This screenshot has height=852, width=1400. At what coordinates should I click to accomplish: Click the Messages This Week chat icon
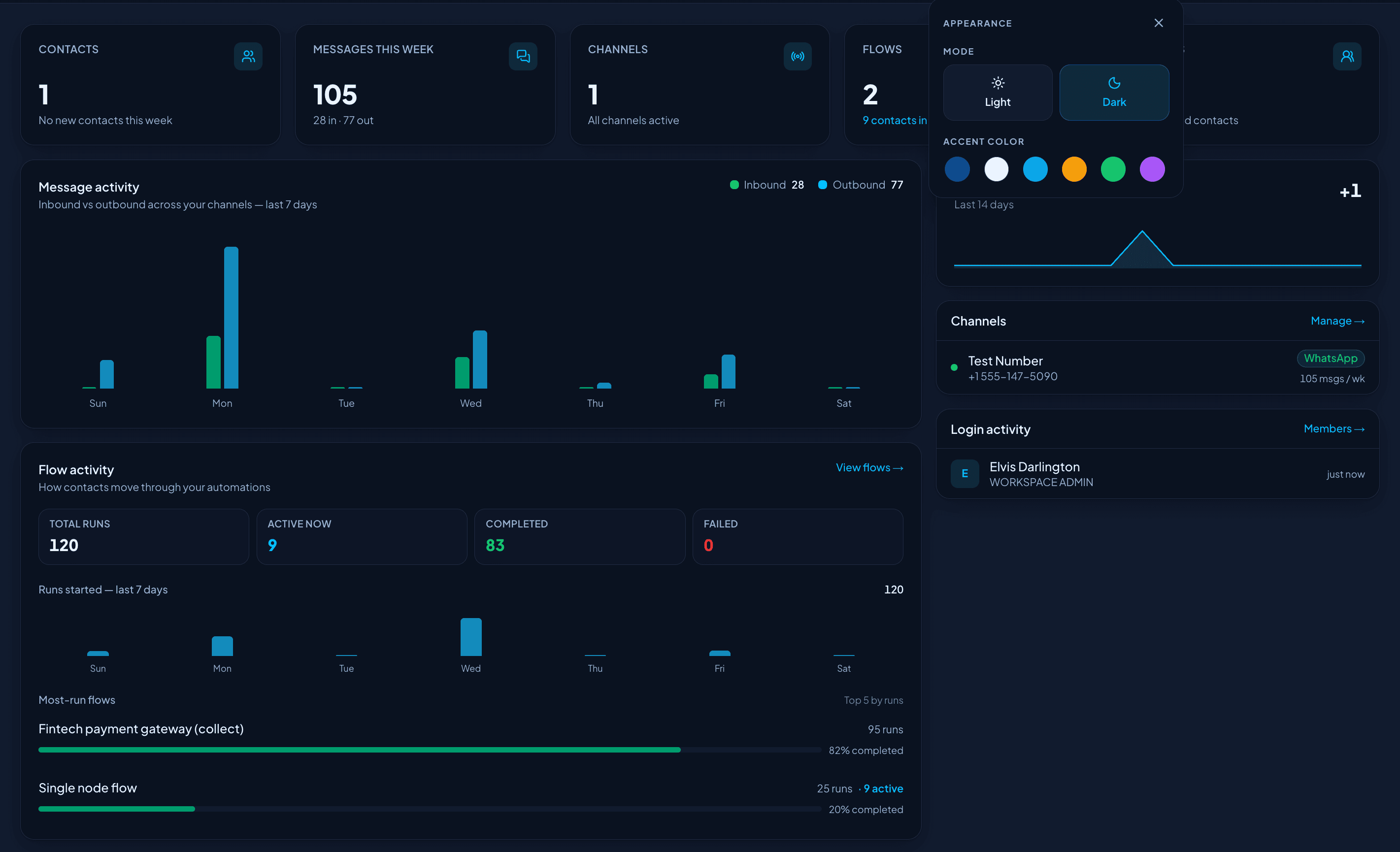[x=523, y=56]
